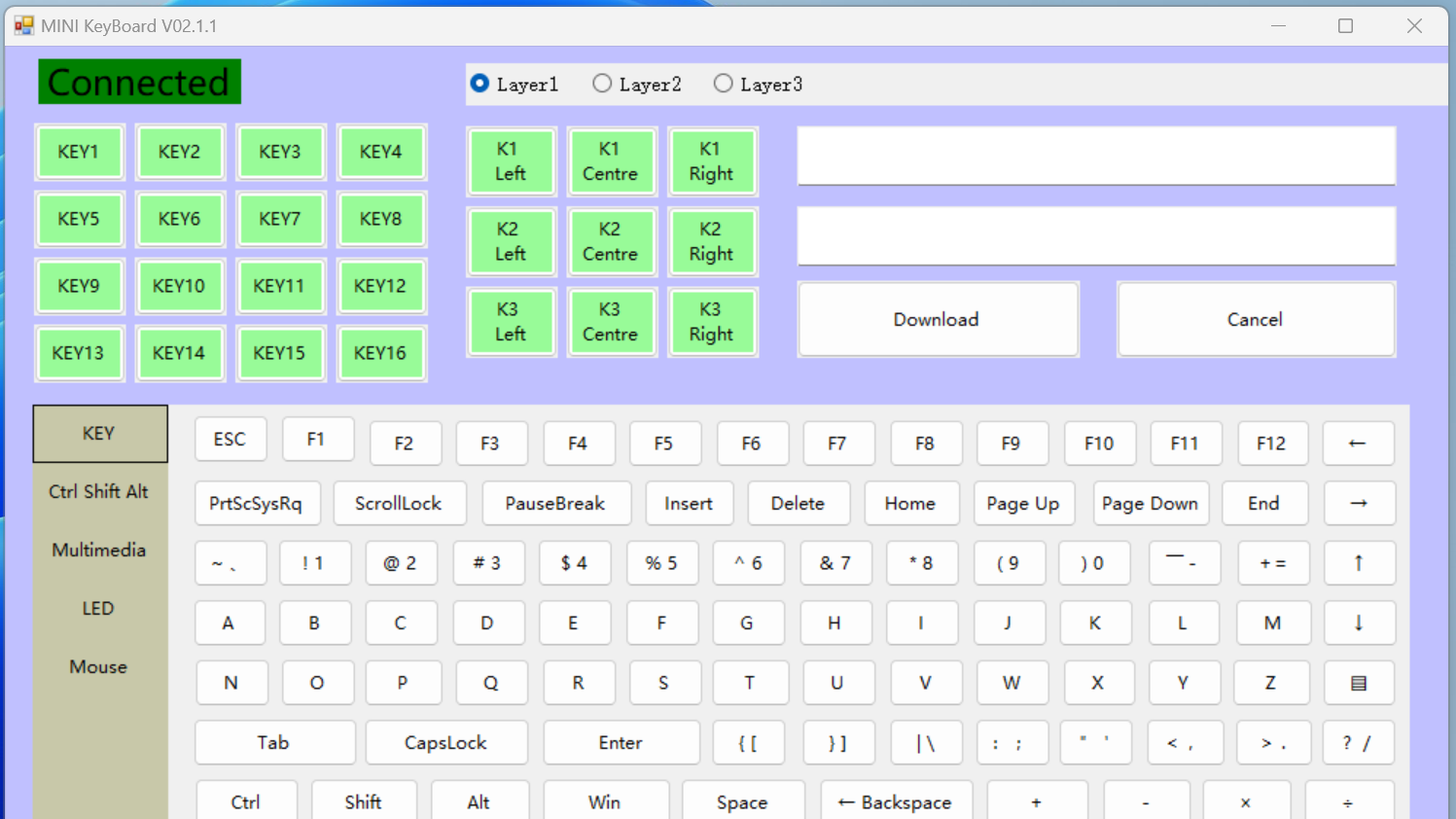Image resolution: width=1456 pixels, height=819 pixels.
Task: Switch to Layer2 radio option
Action: [602, 84]
